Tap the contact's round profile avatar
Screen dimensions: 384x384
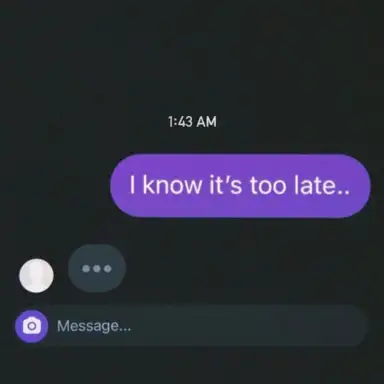(x=36, y=275)
